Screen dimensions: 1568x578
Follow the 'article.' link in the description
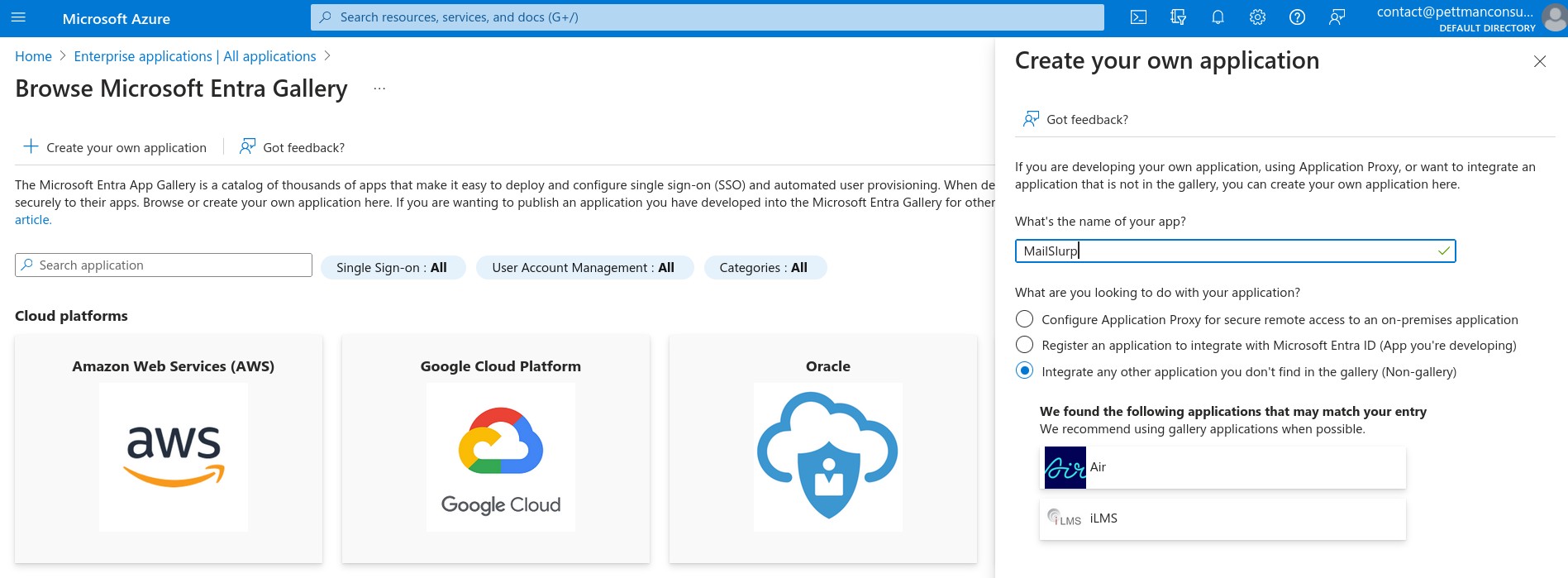pyautogui.click(x=33, y=220)
